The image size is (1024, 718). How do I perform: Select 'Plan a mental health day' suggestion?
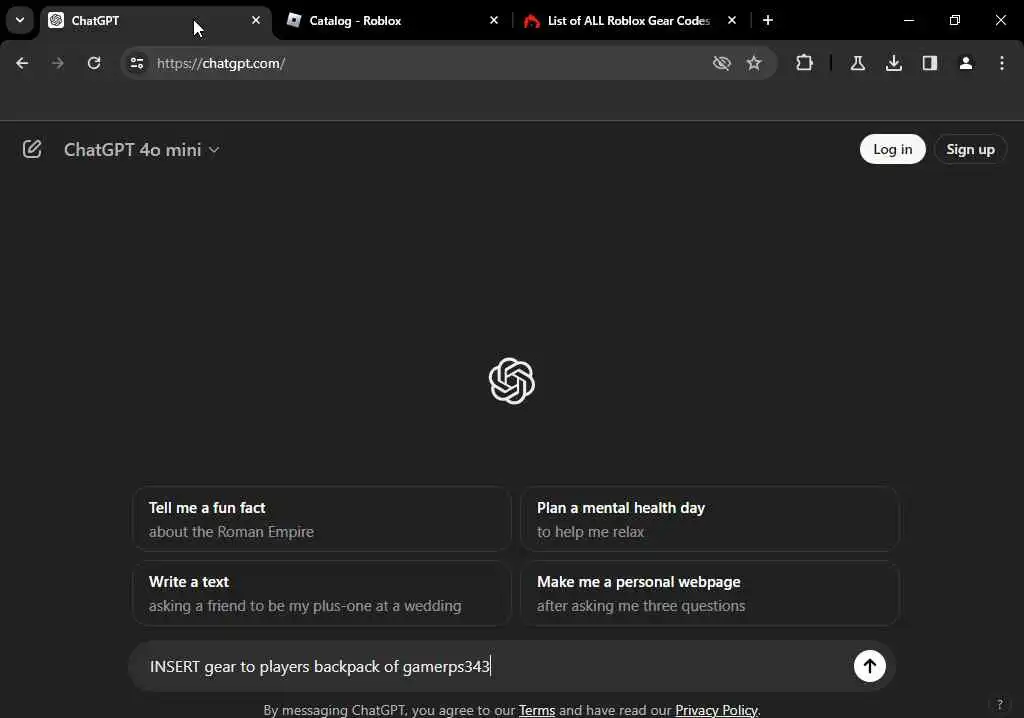tap(709, 519)
